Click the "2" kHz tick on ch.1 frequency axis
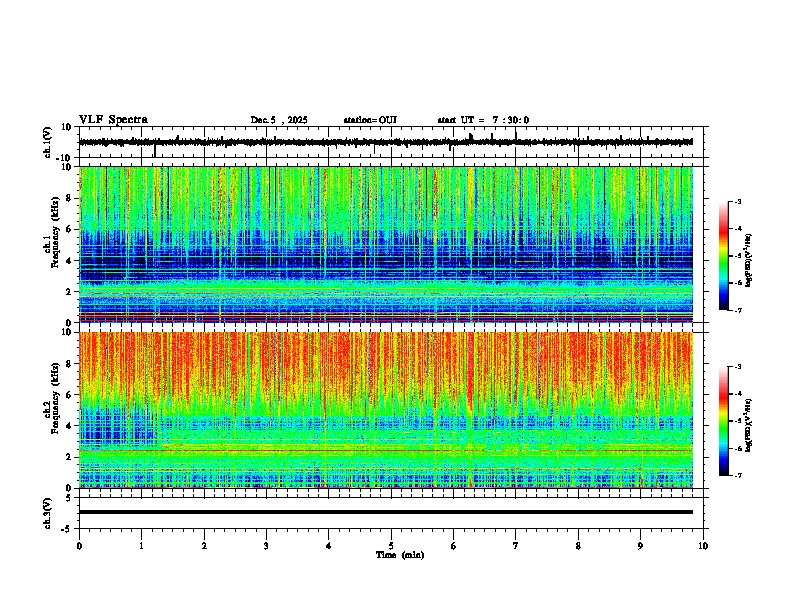This screenshot has width=792, height=612. coord(70,292)
